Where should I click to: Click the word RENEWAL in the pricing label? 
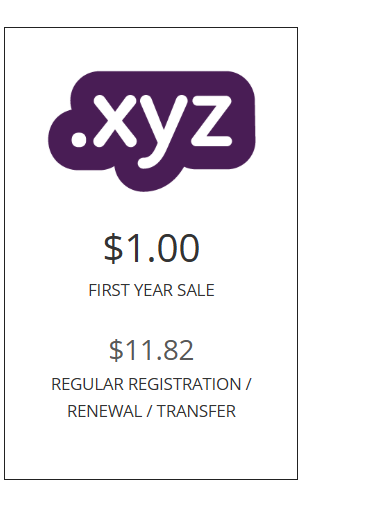pos(105,411)
